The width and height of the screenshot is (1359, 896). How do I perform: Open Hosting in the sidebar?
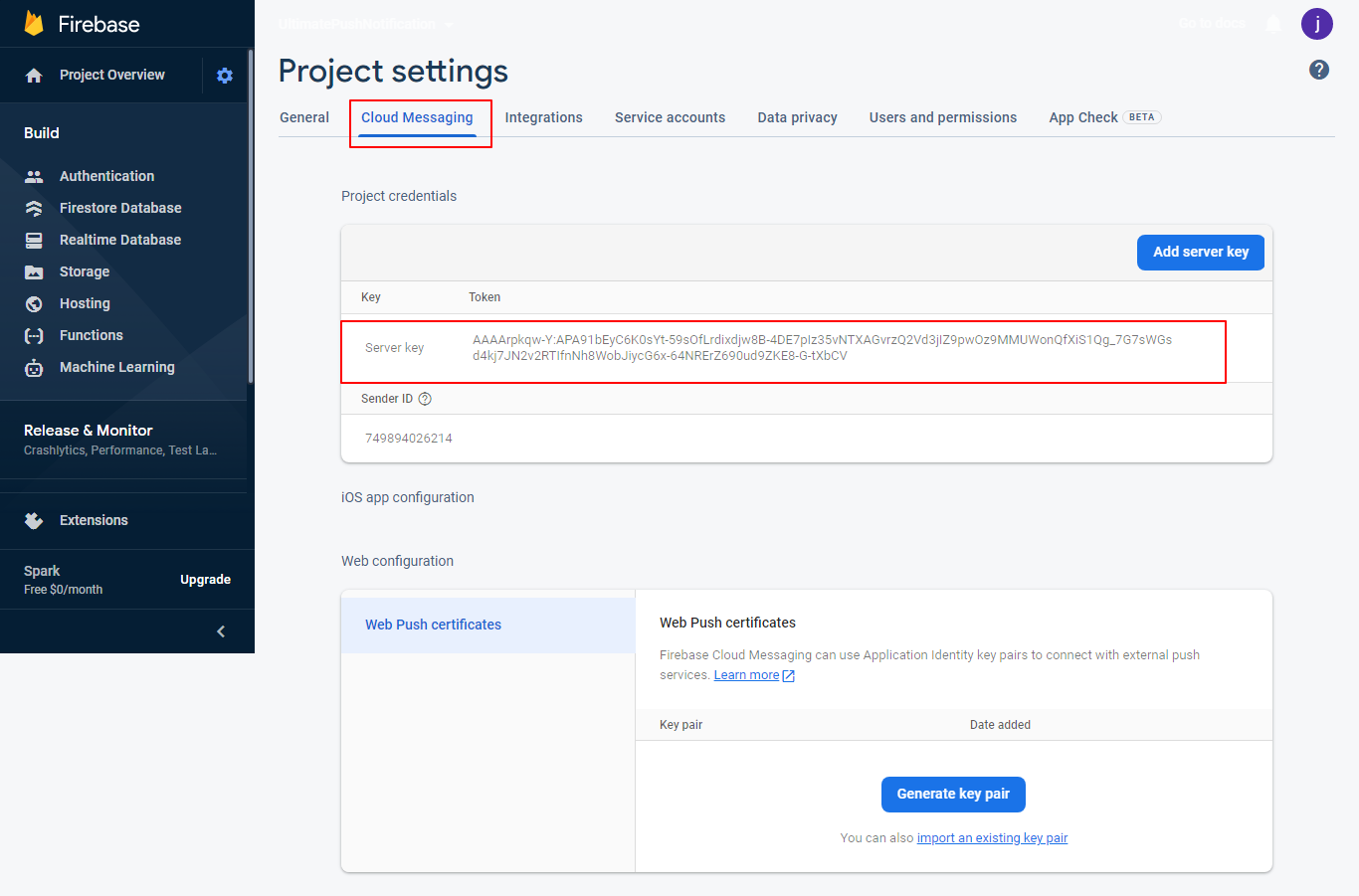[x=85, y=303]
